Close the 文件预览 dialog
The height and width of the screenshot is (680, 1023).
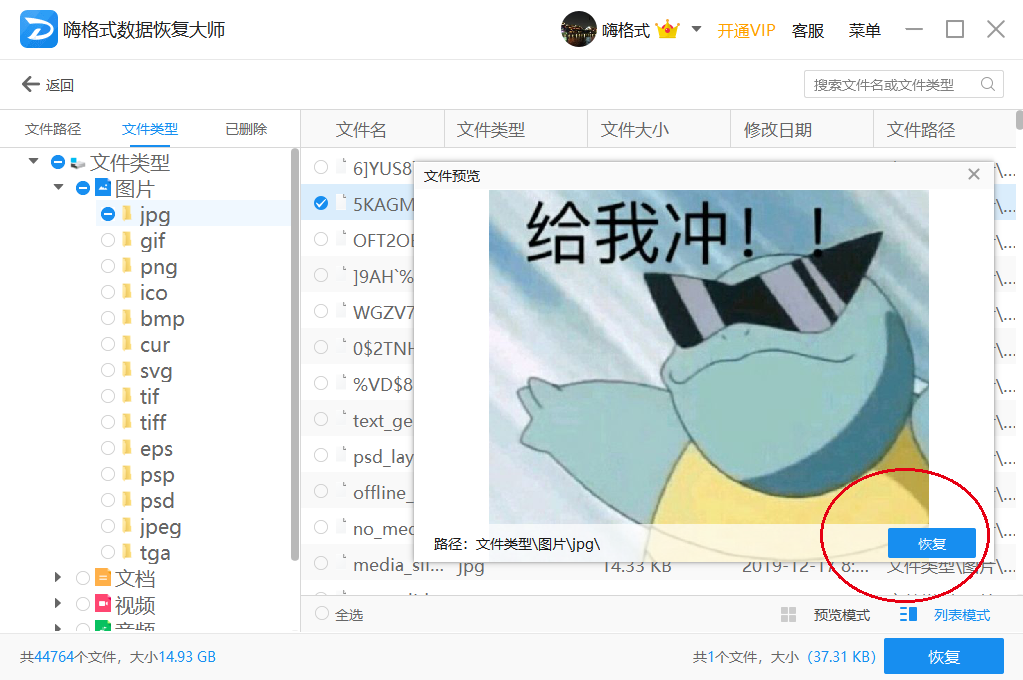(974, 174)
